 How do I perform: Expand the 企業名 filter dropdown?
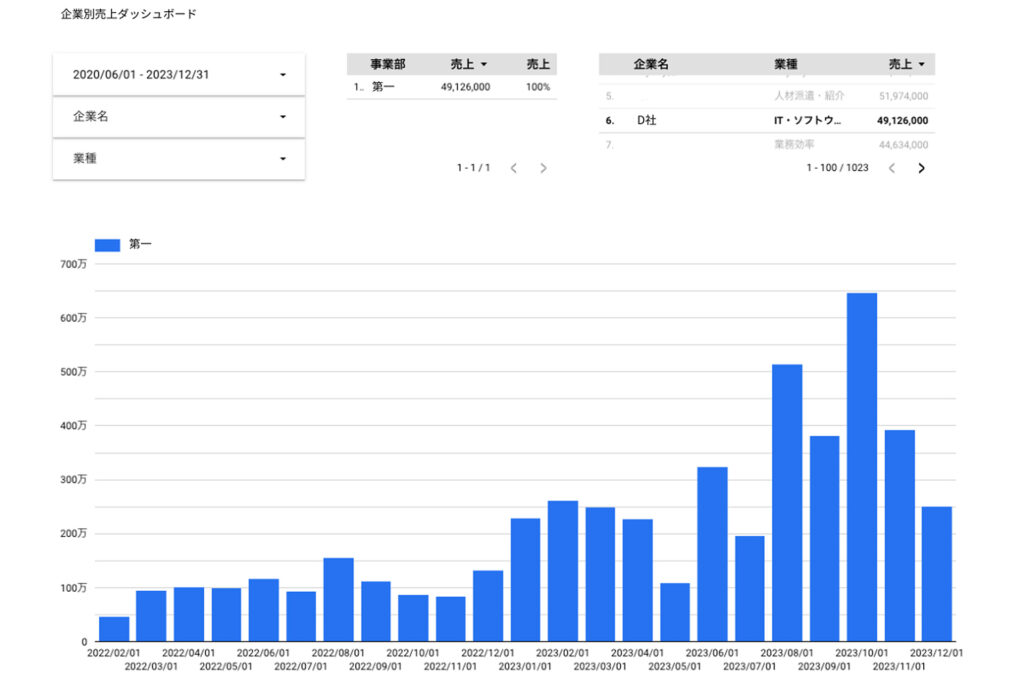[x=178, y=117]
